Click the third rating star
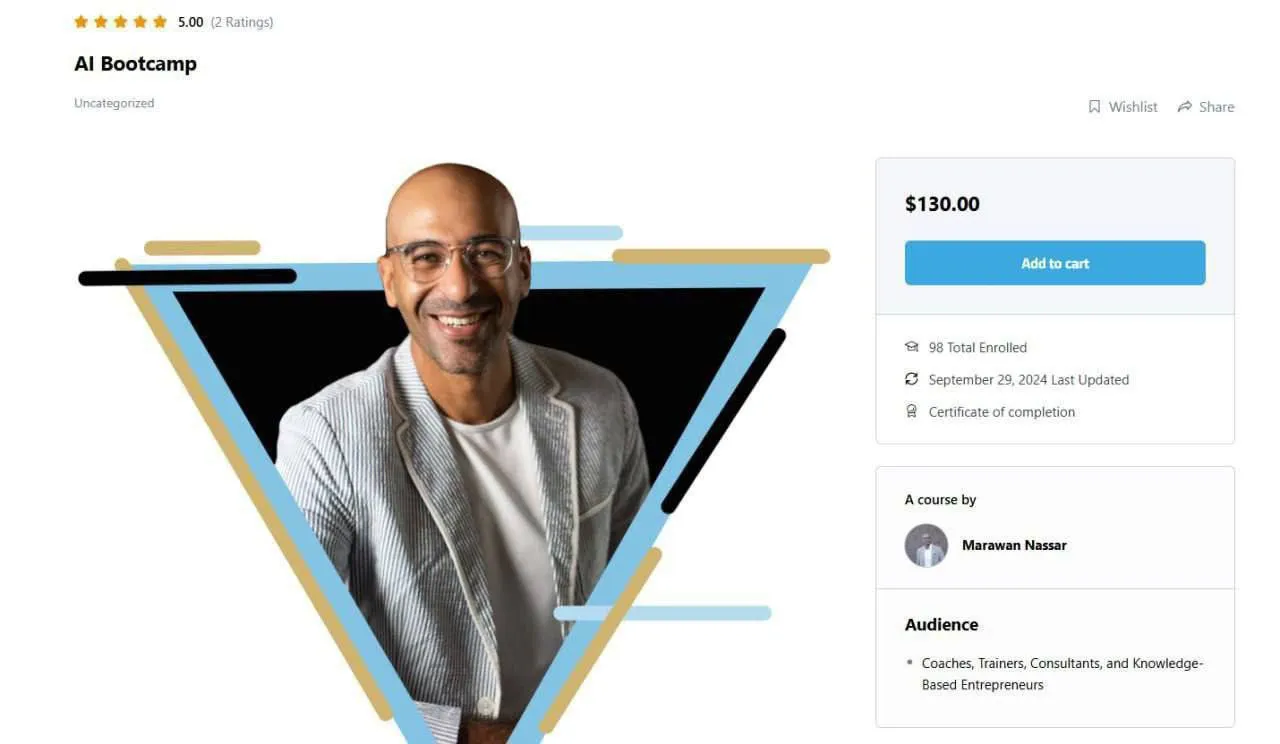 point(121,21)
